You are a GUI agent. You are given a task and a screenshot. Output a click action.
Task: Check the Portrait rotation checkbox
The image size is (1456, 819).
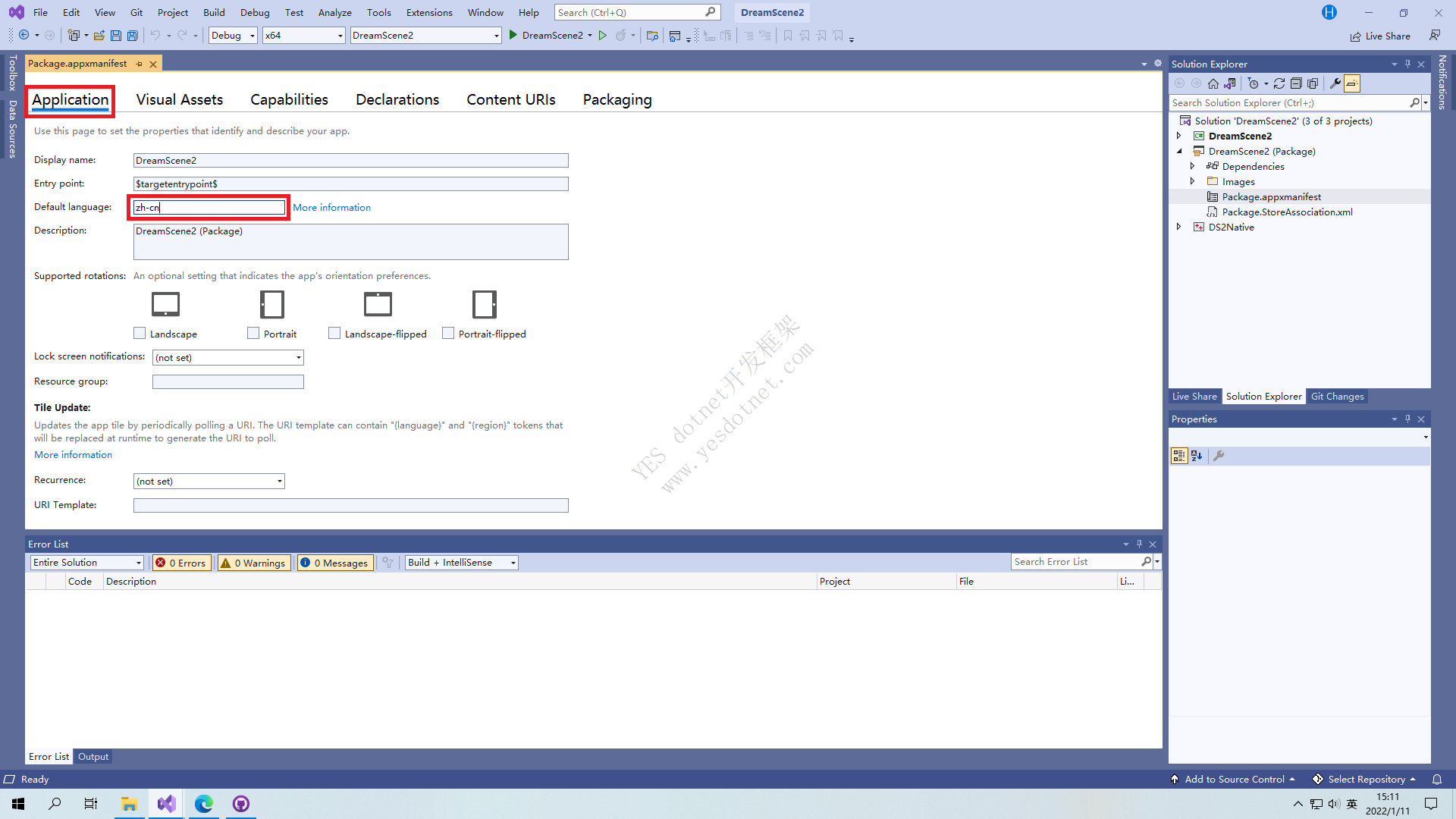253,334
